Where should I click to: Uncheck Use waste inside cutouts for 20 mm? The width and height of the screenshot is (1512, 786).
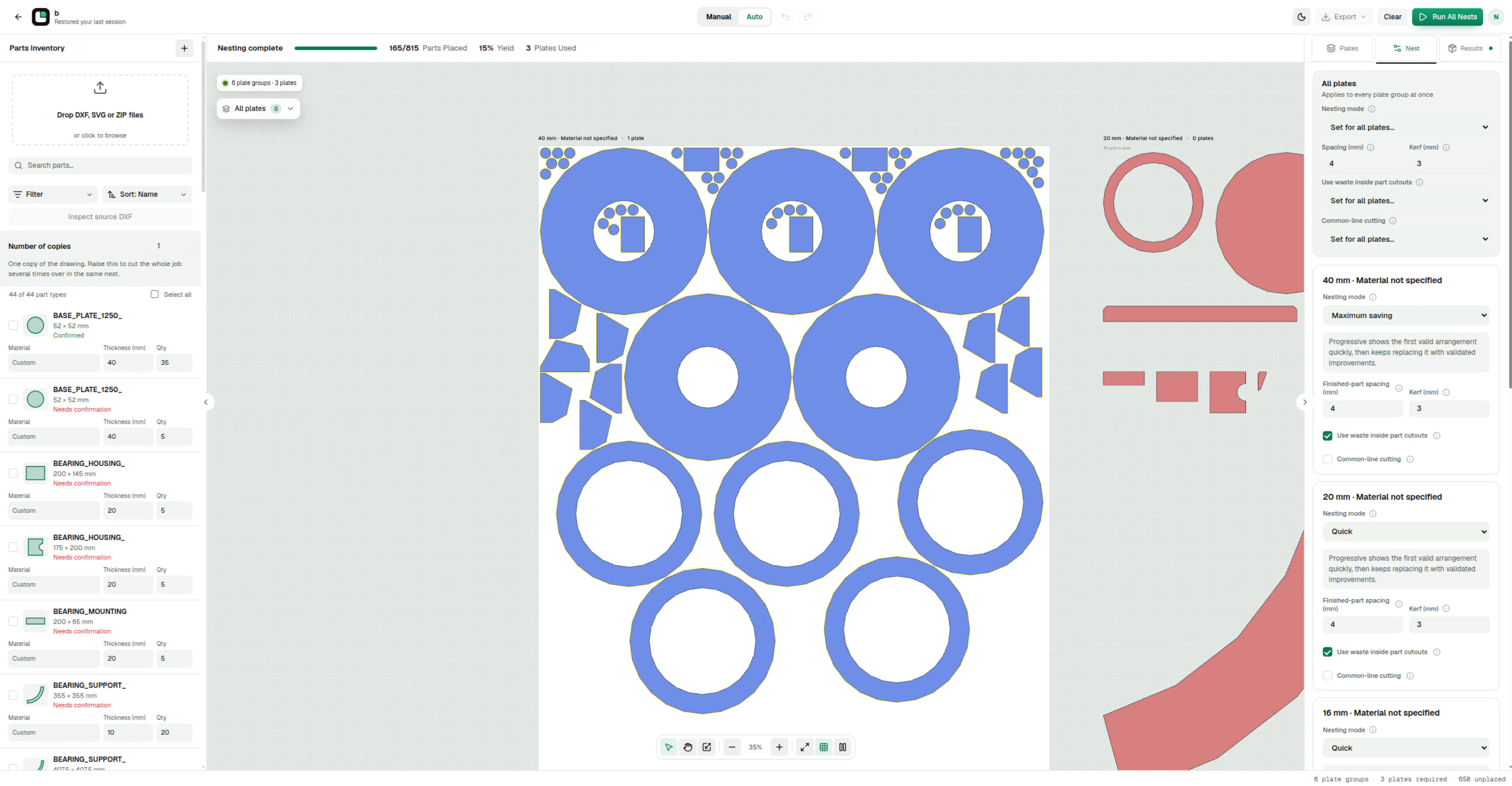[1327, 652]
